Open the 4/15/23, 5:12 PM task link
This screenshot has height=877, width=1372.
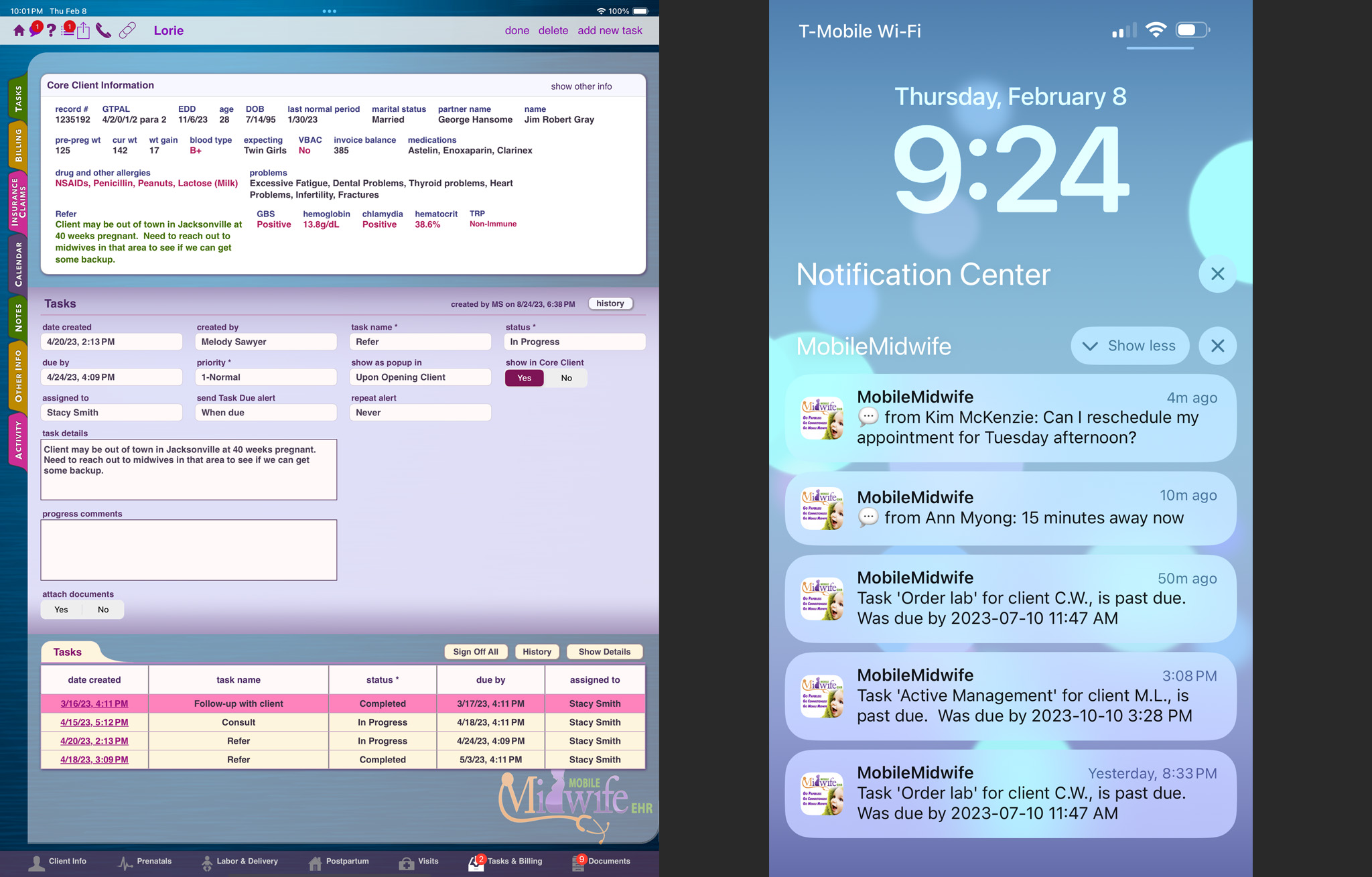point(94,722)
